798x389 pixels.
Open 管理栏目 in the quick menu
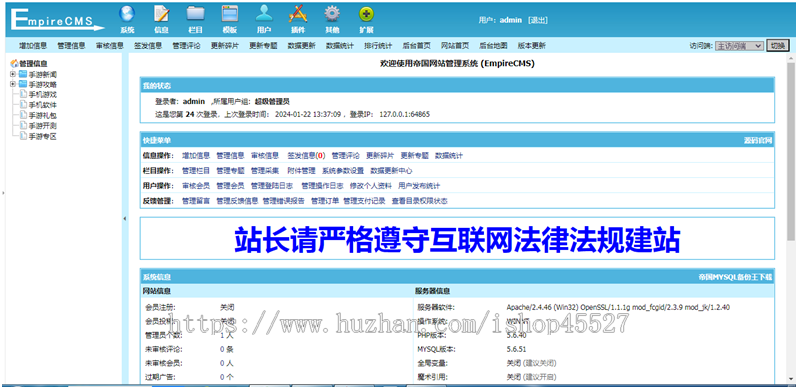coord(196,171)
